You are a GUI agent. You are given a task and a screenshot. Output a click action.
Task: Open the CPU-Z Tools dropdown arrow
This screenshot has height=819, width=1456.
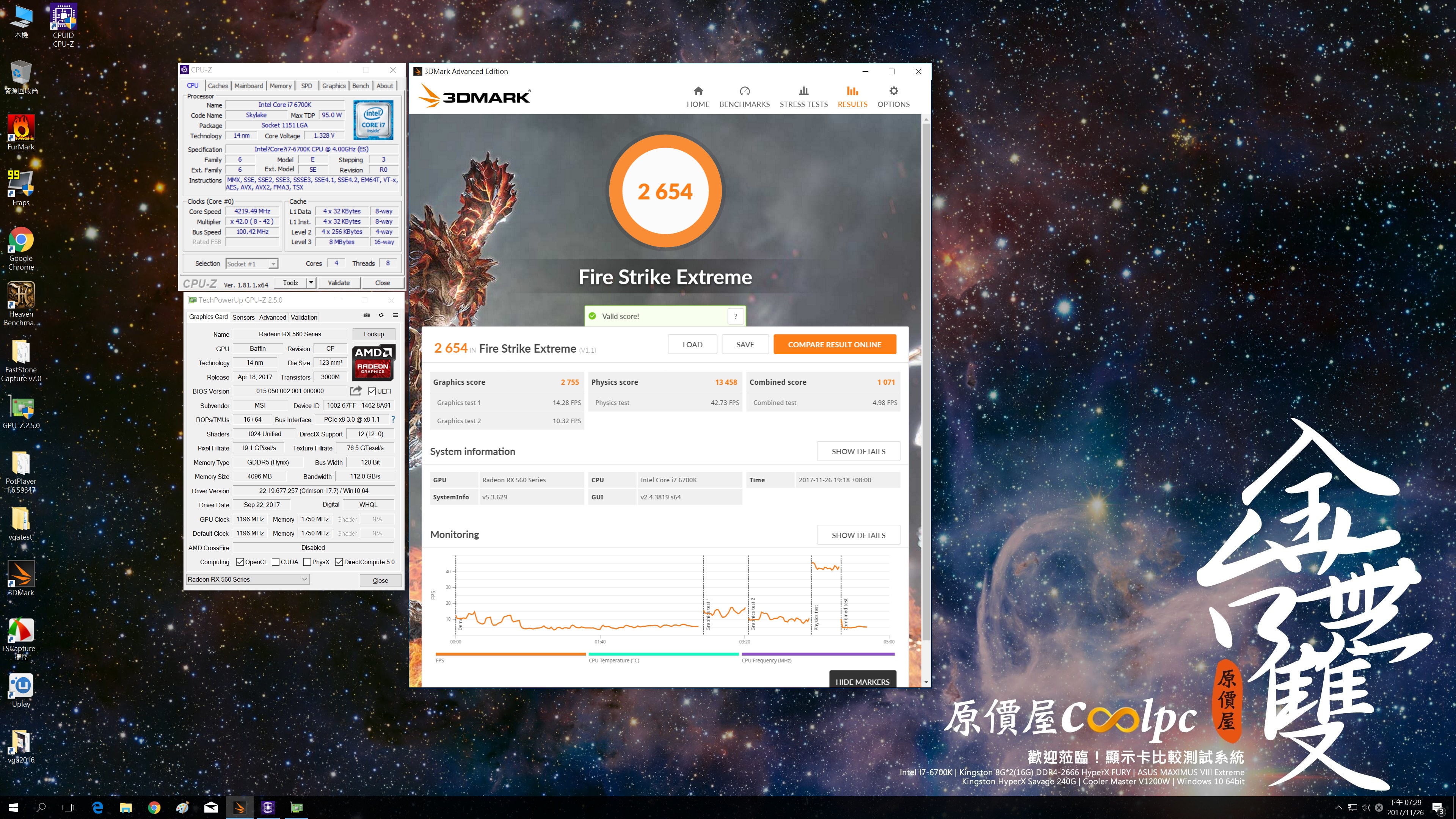tap(311, 282)
